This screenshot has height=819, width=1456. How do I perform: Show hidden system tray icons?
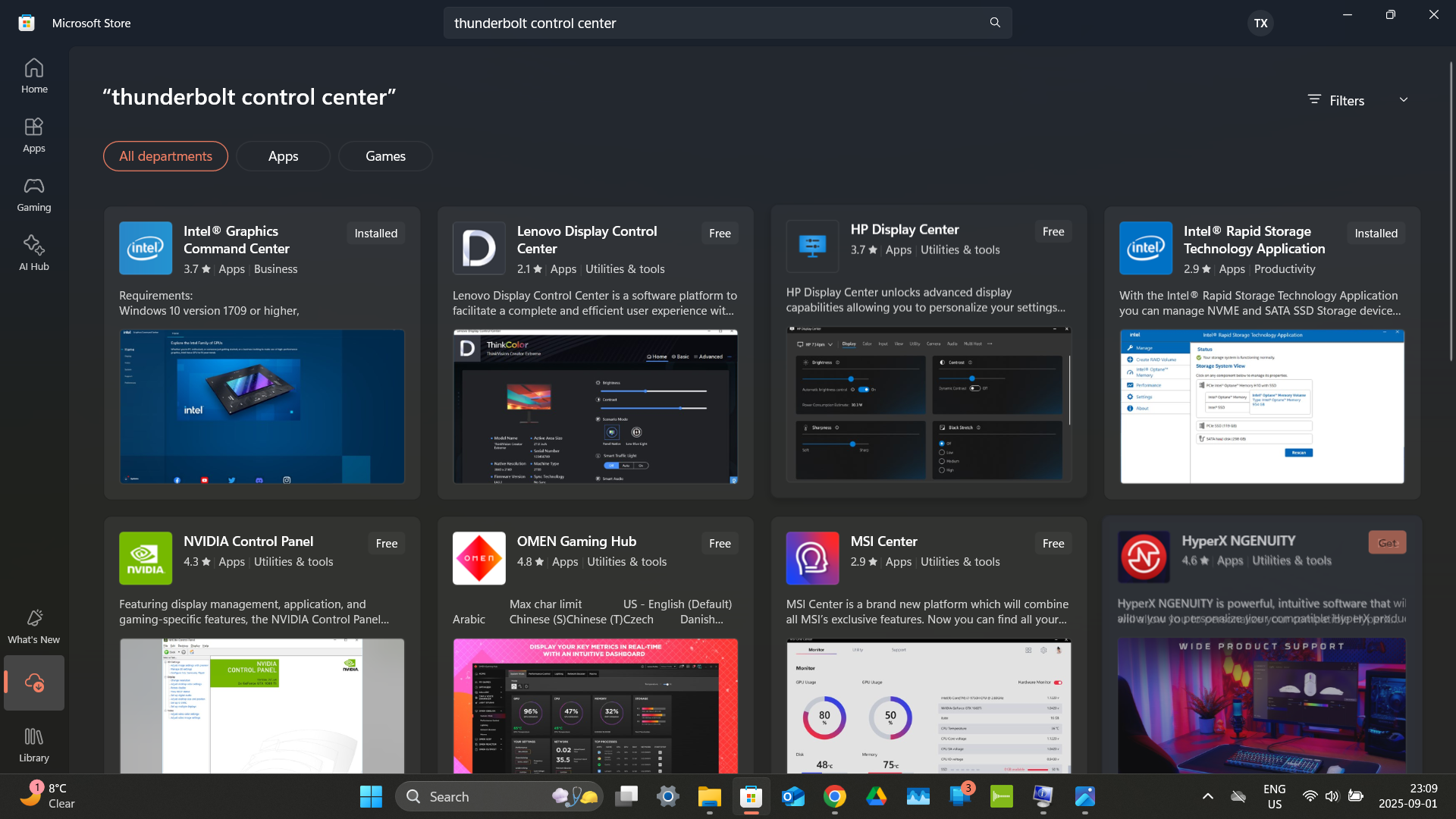tap(1208, 796)
